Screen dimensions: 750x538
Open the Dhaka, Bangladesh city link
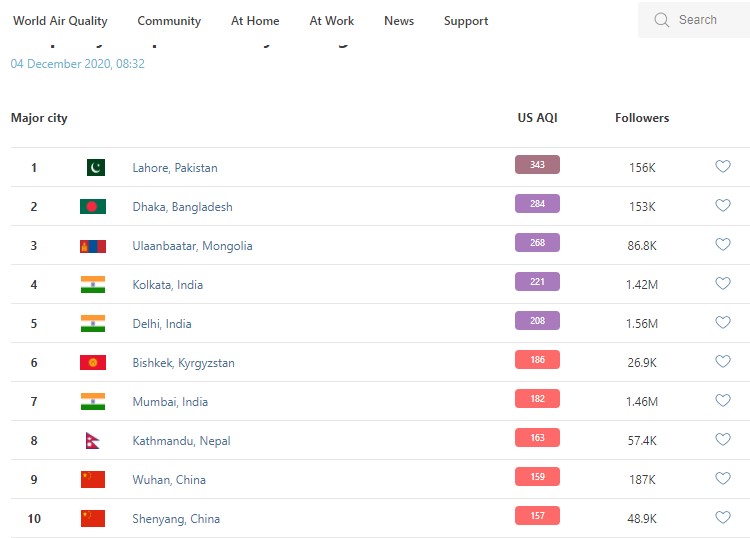click(x=182, y=207)
